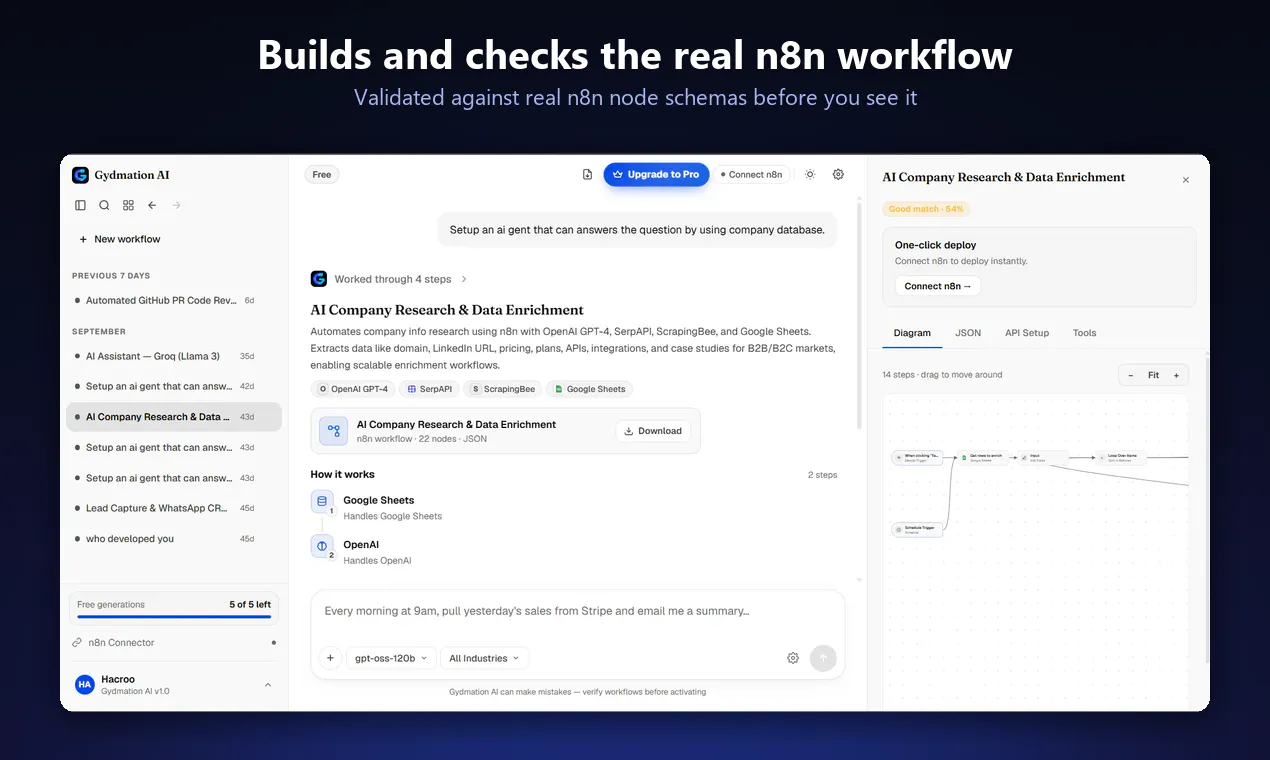1270x760 pixels.
Task: Download the workflow JSON
Action: (x=653, y=431)
